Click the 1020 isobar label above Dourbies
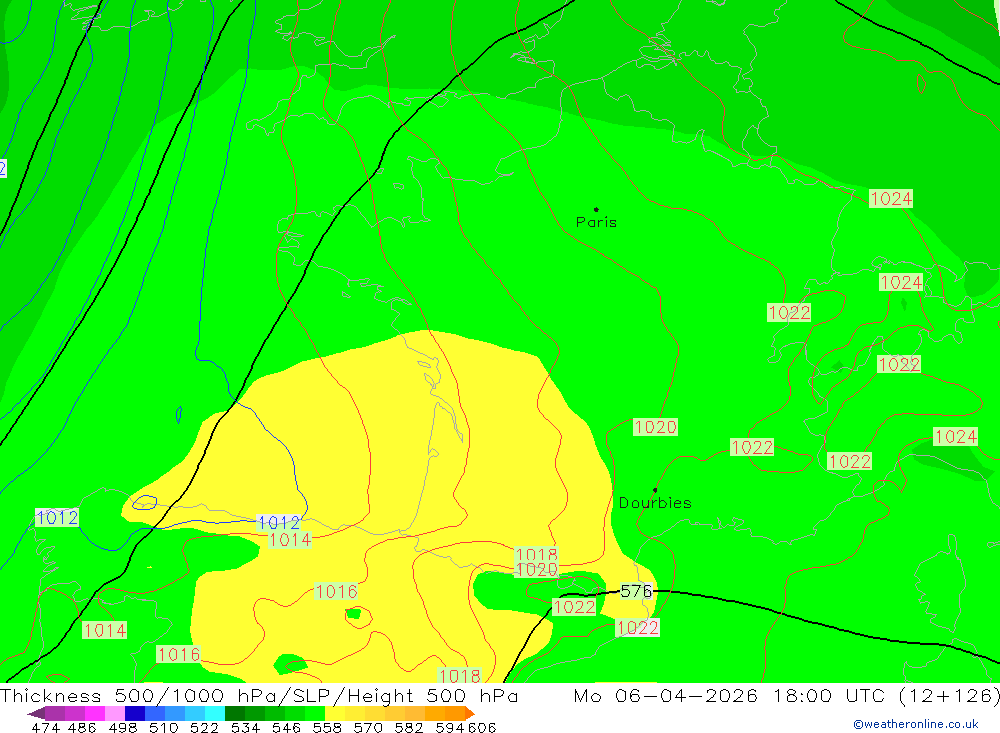The width and height of the screenshot is (1000, 733). pos(655,427)
